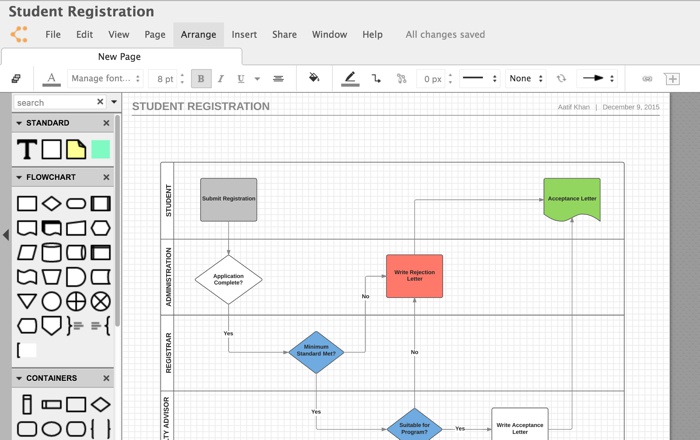This screenshot has height=440, width=700.
Task: Collapse the STANDARD shape section
Action: click(x=19, y=123)
